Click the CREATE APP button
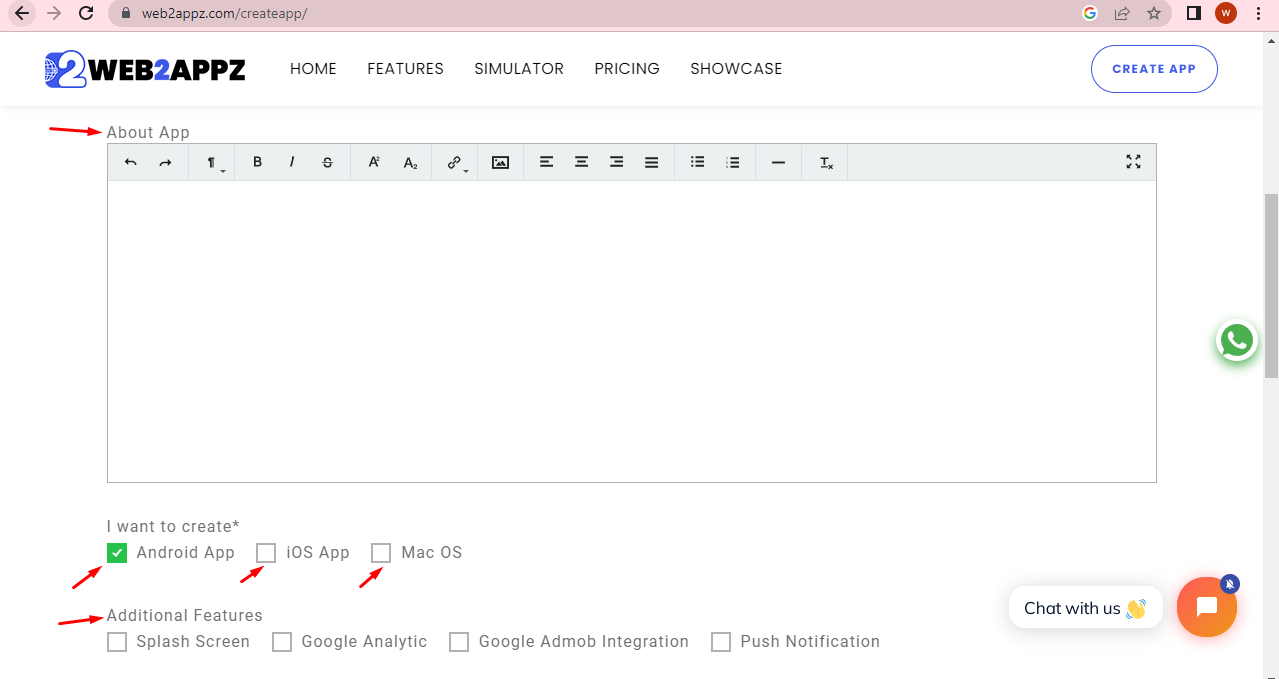The image size is (1279, 679). [x=1153, y=68]
